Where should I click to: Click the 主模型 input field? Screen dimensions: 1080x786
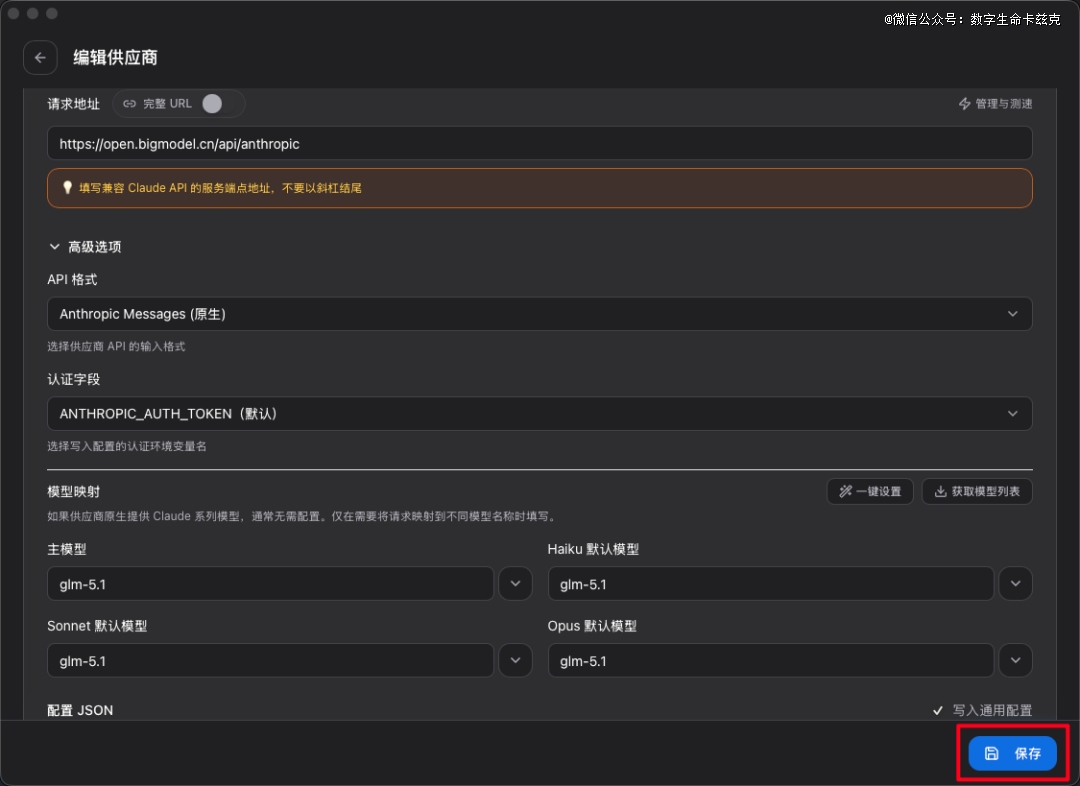click(270, 584)
